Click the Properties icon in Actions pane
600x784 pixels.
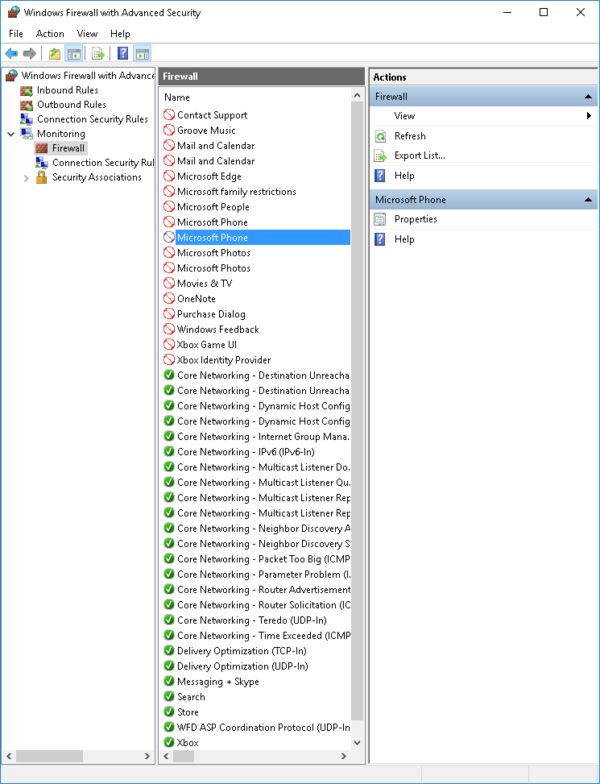coord(380,219)
